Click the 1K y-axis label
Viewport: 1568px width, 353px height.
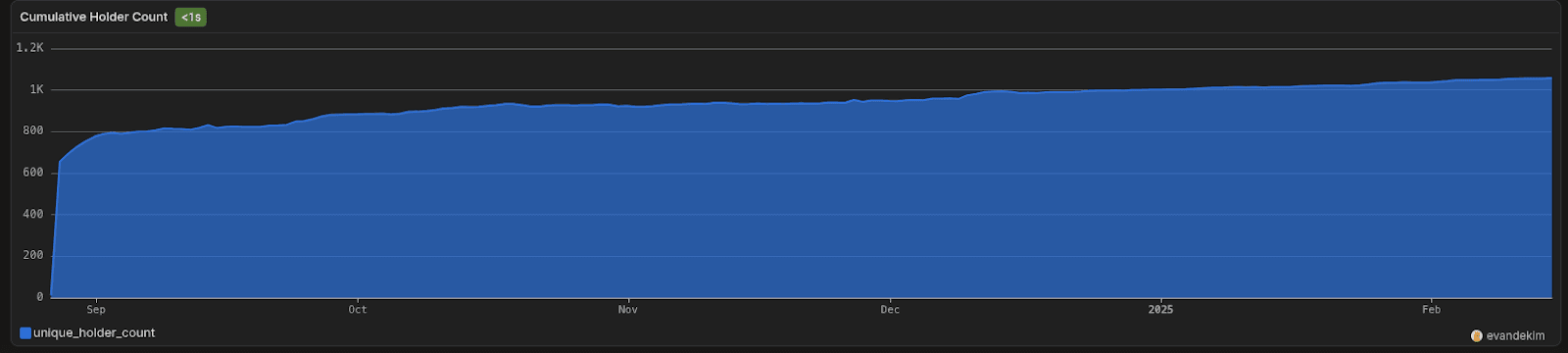[36, 89]
